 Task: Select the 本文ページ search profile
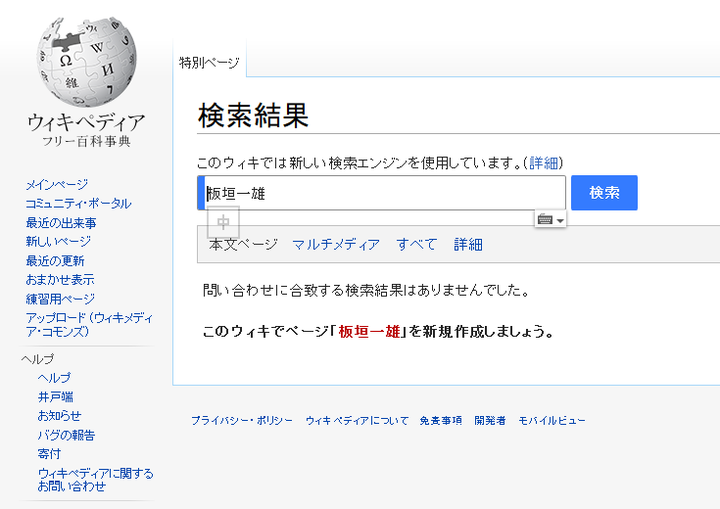click(243, 244)
